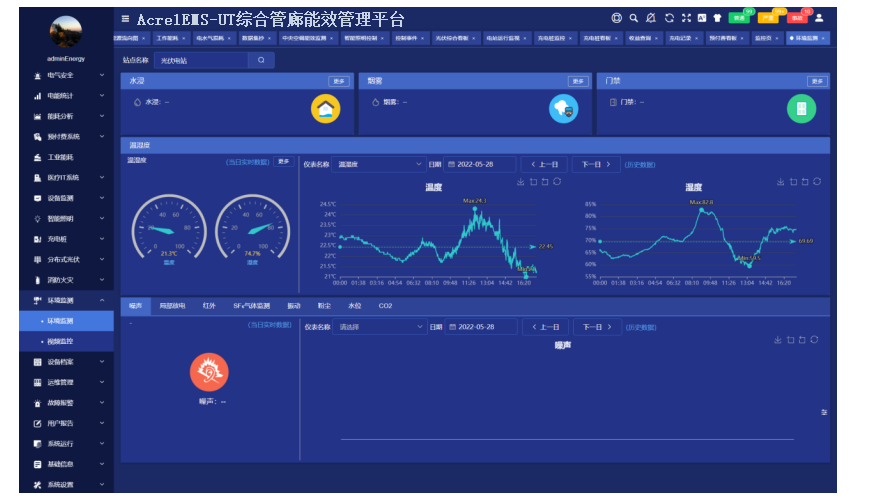
Task: Click the orange noise icon in 噪声 panel
Action: pyautogui.click(x=209, y=372)
